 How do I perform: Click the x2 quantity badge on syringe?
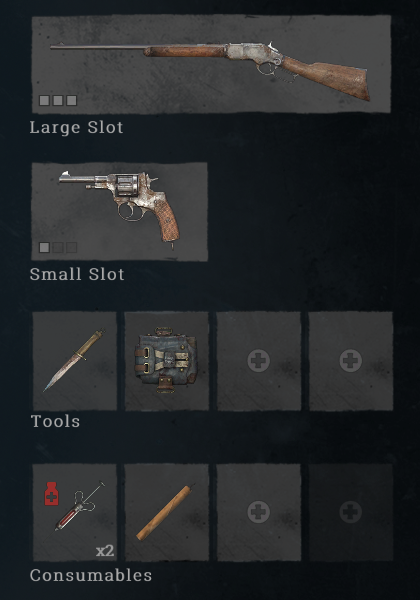(105, 551)
